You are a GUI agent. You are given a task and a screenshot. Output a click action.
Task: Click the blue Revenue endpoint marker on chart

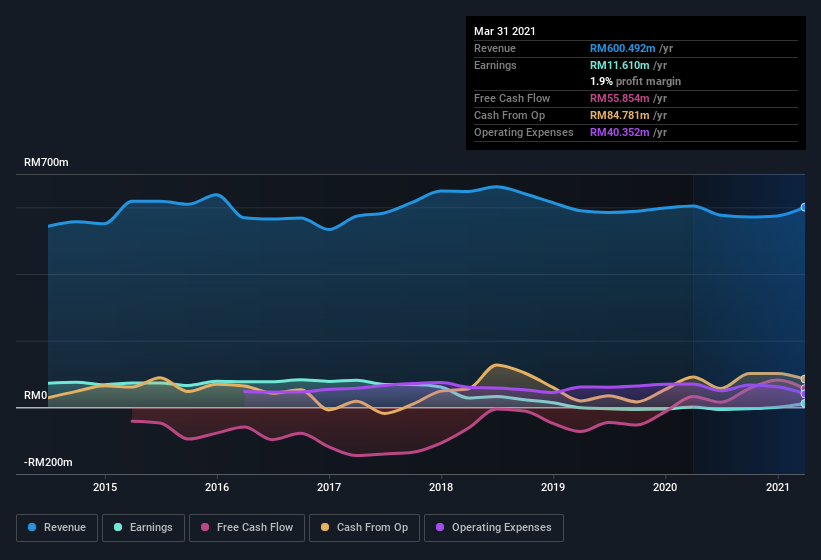click(x=803, y=208)
